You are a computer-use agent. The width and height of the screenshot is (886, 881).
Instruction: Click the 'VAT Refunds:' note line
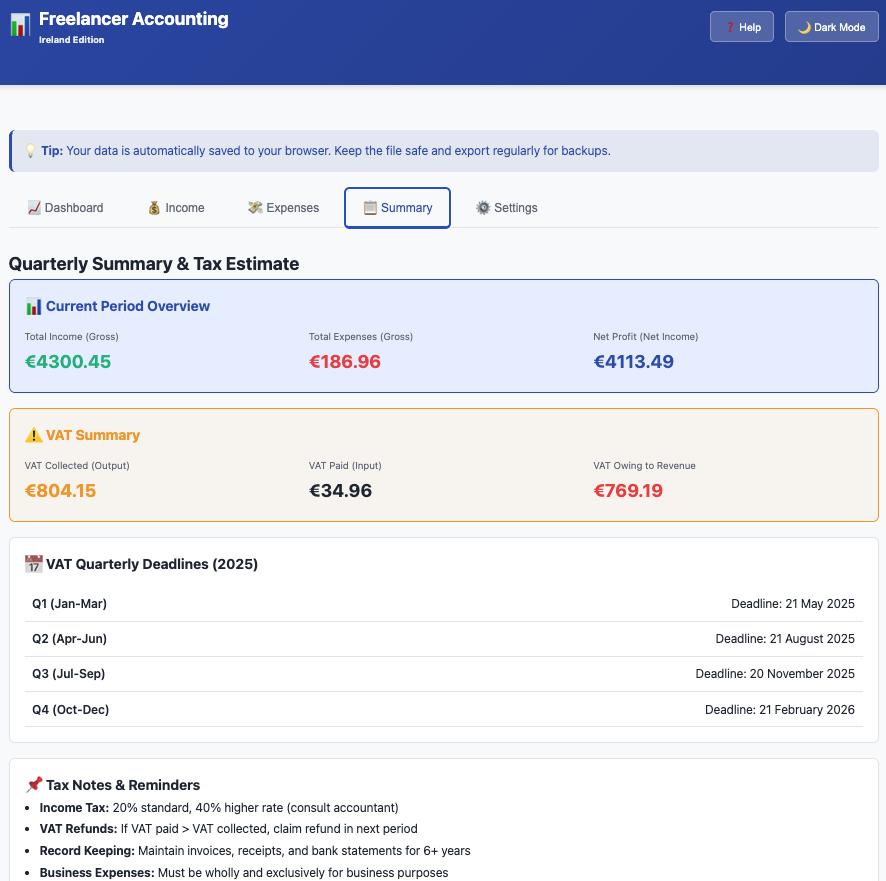pos(228,828)
